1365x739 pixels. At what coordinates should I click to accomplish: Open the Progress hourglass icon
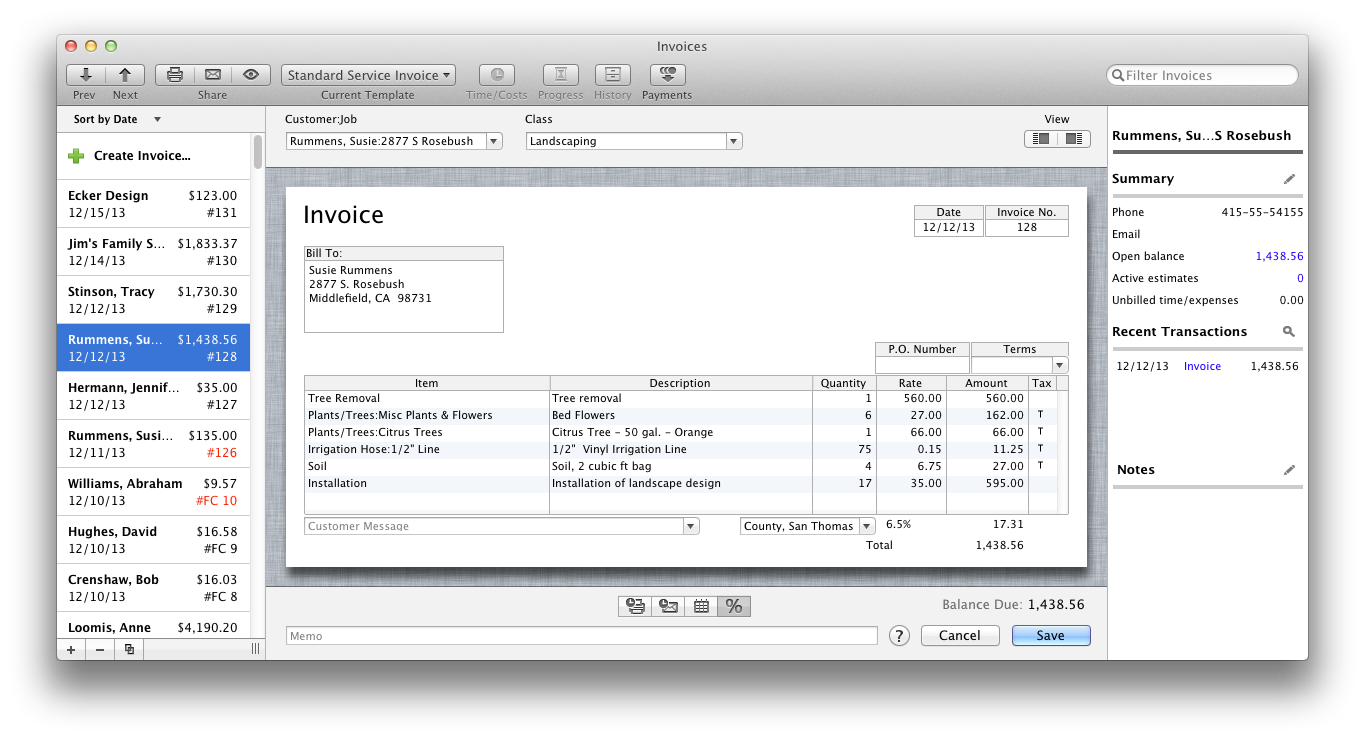pos(561,75)
